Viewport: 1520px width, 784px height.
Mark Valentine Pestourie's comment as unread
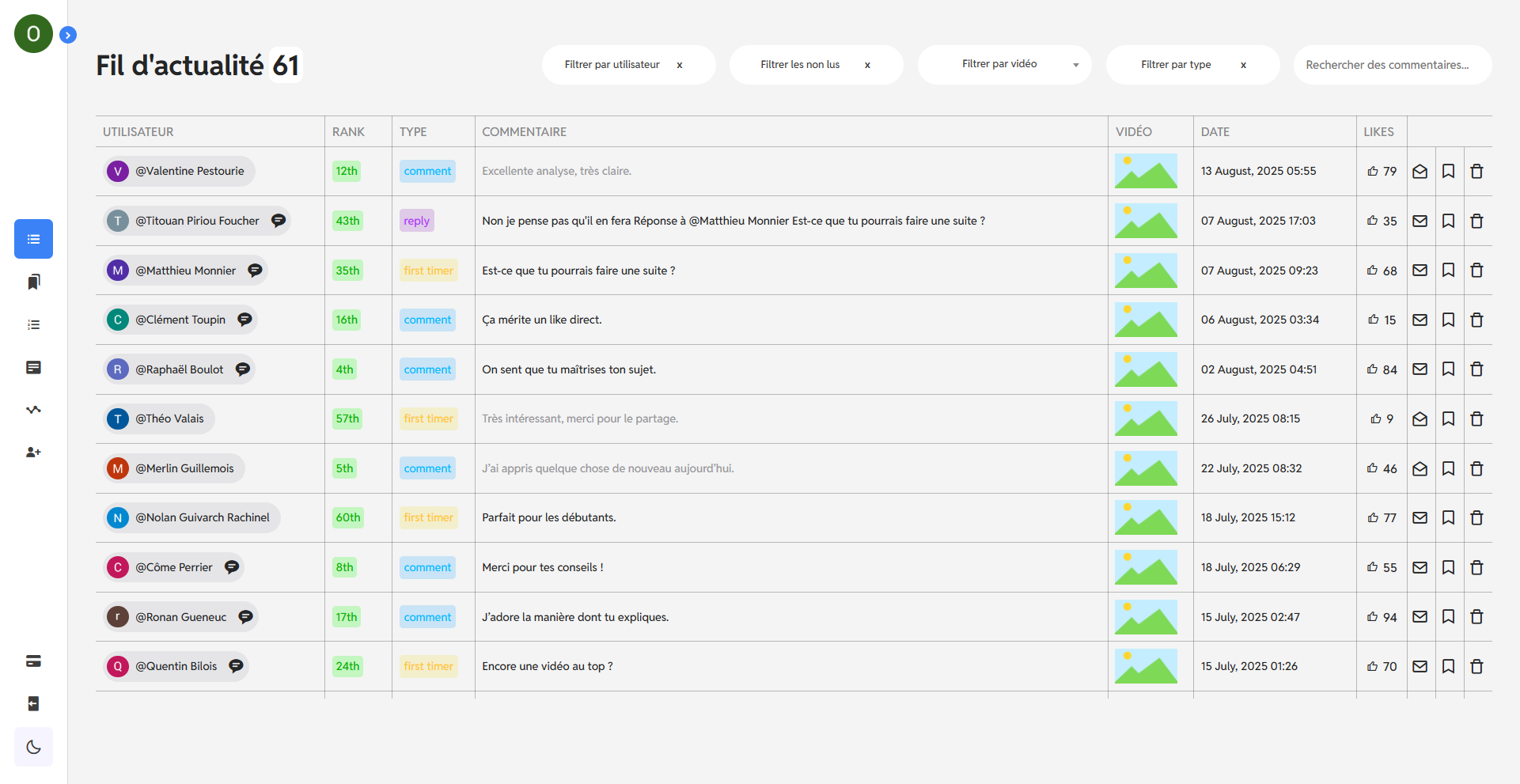tap(1420, 171)
